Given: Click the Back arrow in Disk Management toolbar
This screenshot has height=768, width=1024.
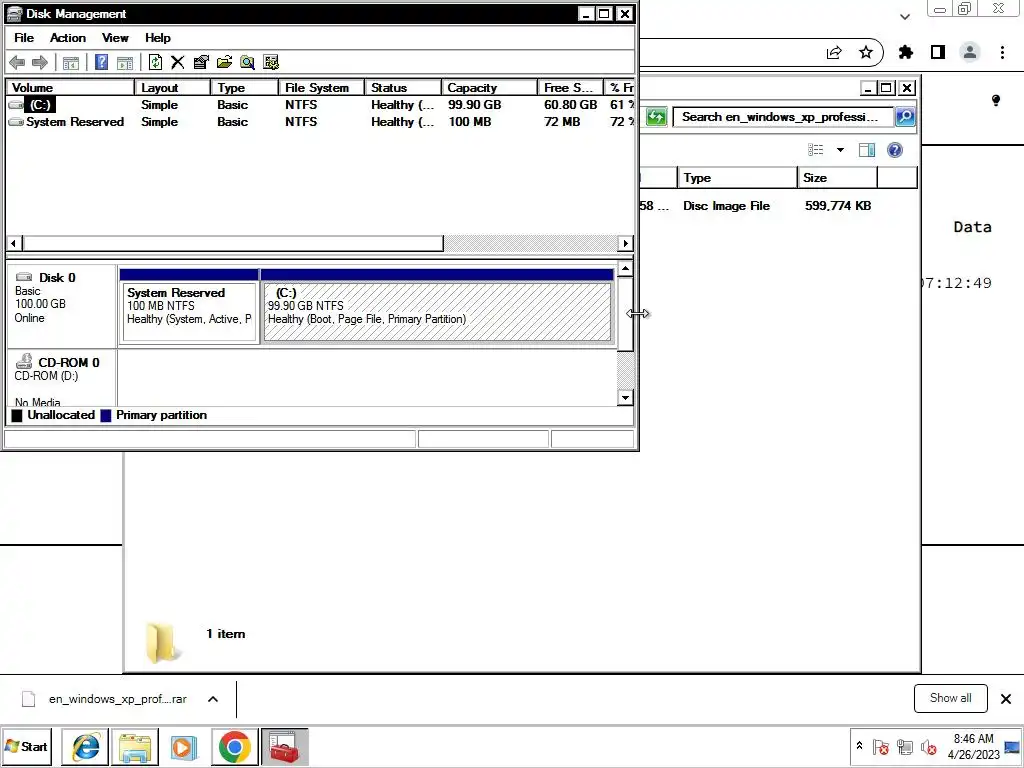Looking at the screenshot, I should coord(18,63).
